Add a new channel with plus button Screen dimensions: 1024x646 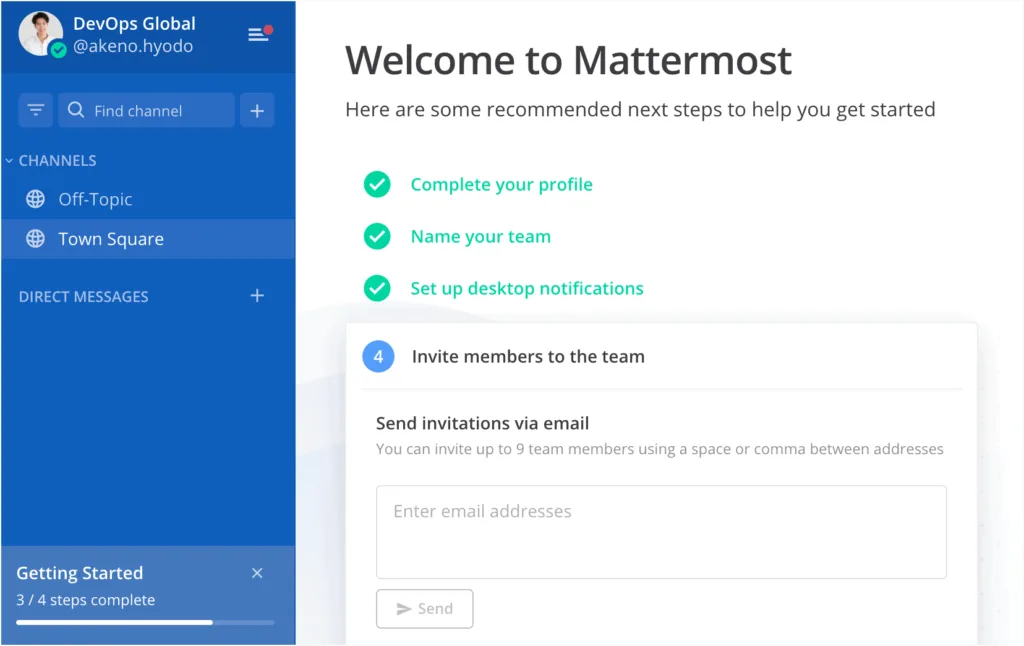tap(257, 110)
